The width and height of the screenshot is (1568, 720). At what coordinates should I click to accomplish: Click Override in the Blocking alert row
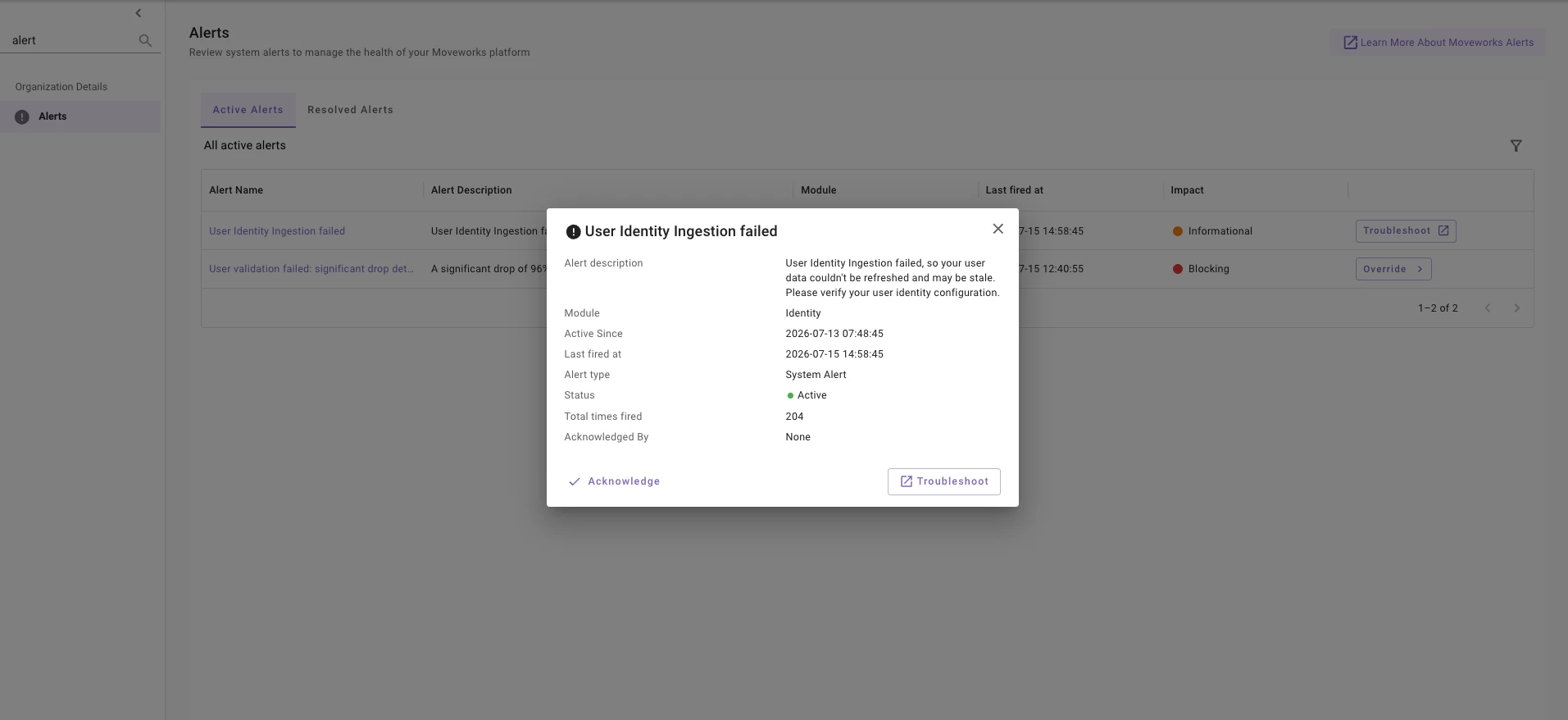click(x=1393, y=269)
